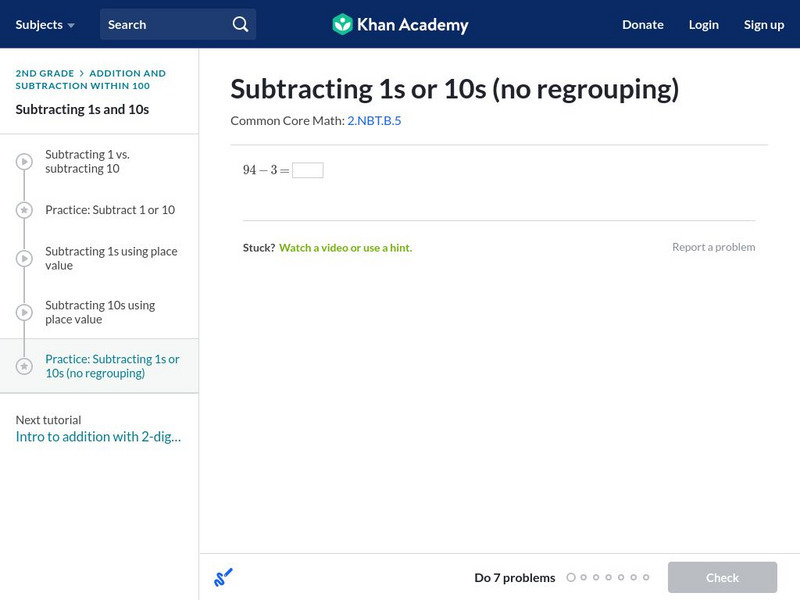Open the scratchpad pencil tool
The width and height of the screenshot is (800, 600).
tap(223, 577)
